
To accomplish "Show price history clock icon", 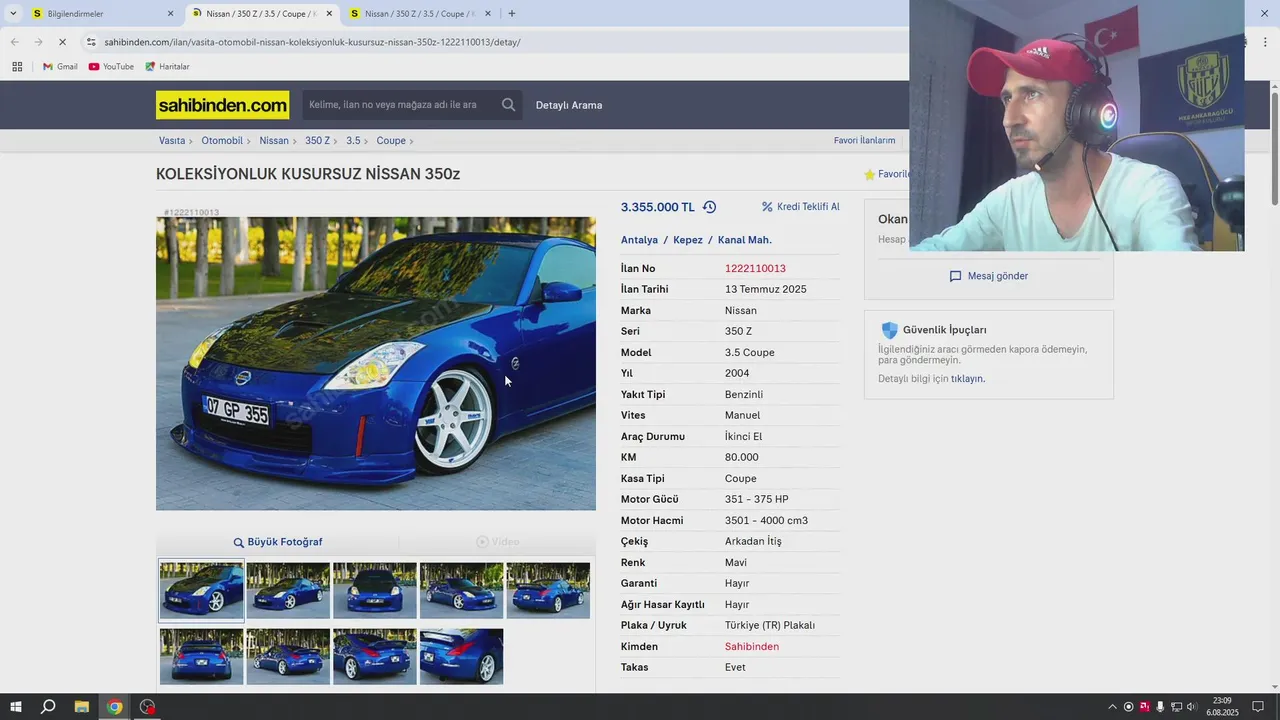I will 709,207.
